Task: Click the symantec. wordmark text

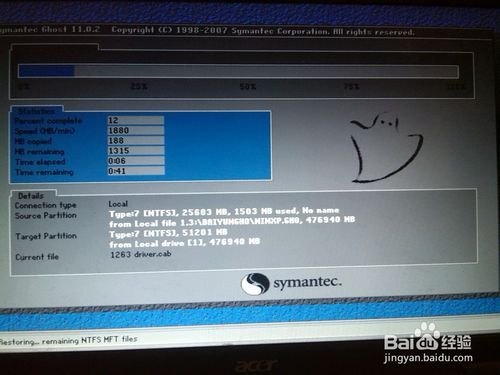Action: (308, 283)
